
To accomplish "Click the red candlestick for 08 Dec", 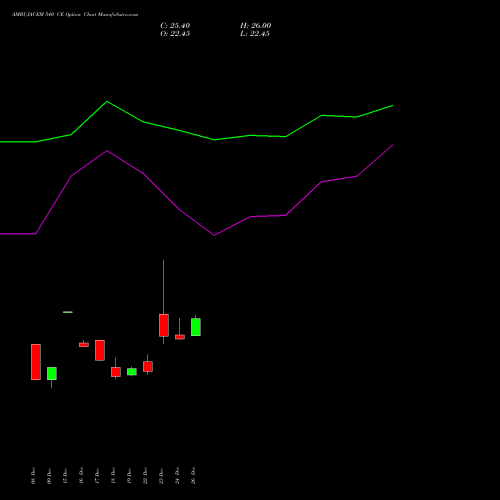I will coord(36,362).
